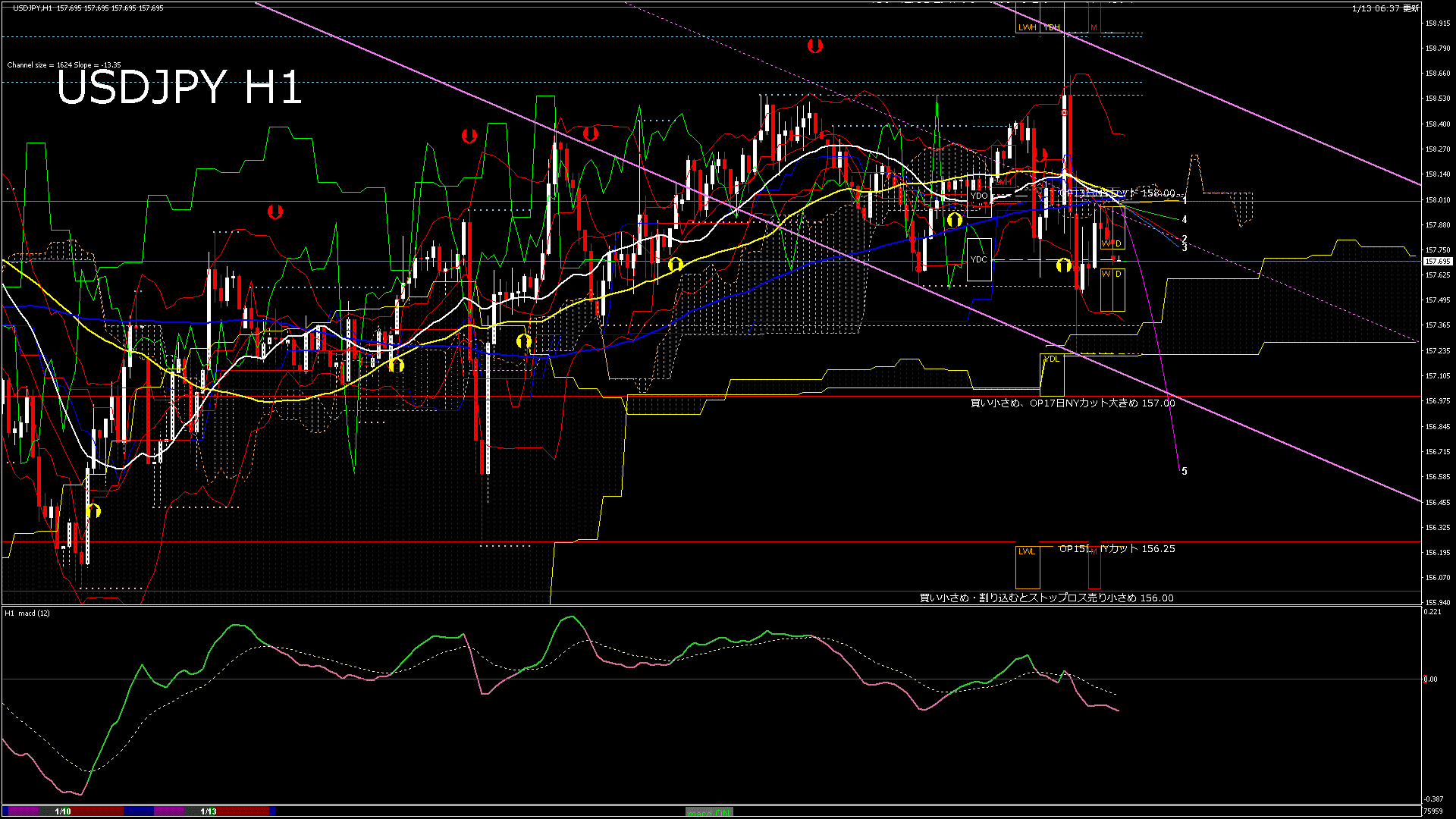Viewport: 1456px width, 819px height.
Task: Click the current price tag 157.695
Action: click(1437, 262)
